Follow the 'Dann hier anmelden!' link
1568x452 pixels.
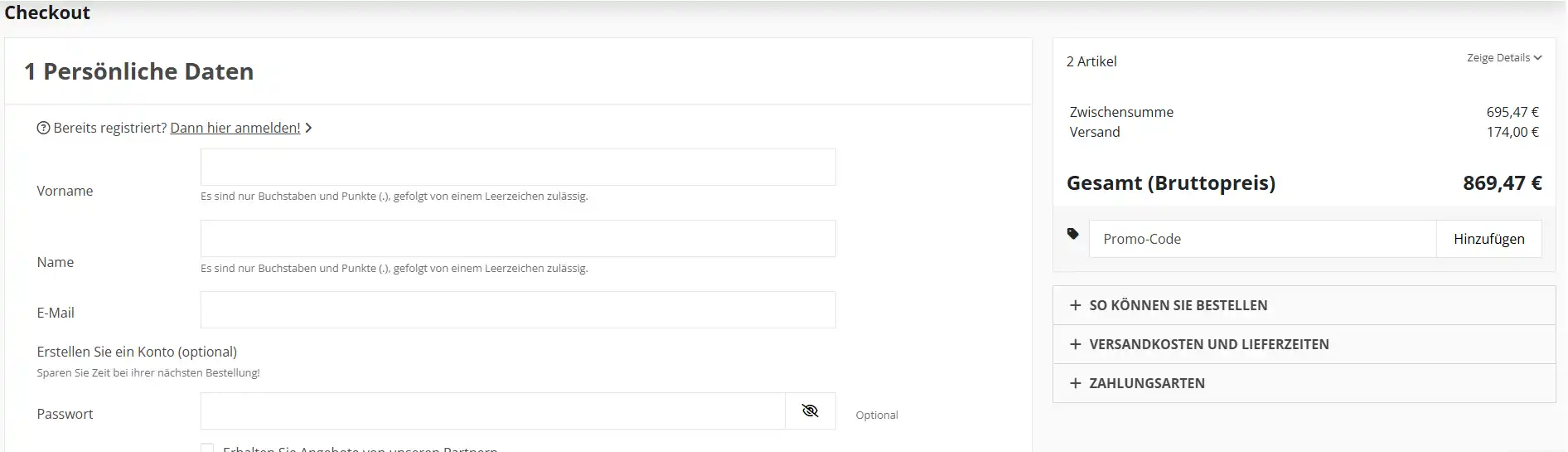pos(235,128)
